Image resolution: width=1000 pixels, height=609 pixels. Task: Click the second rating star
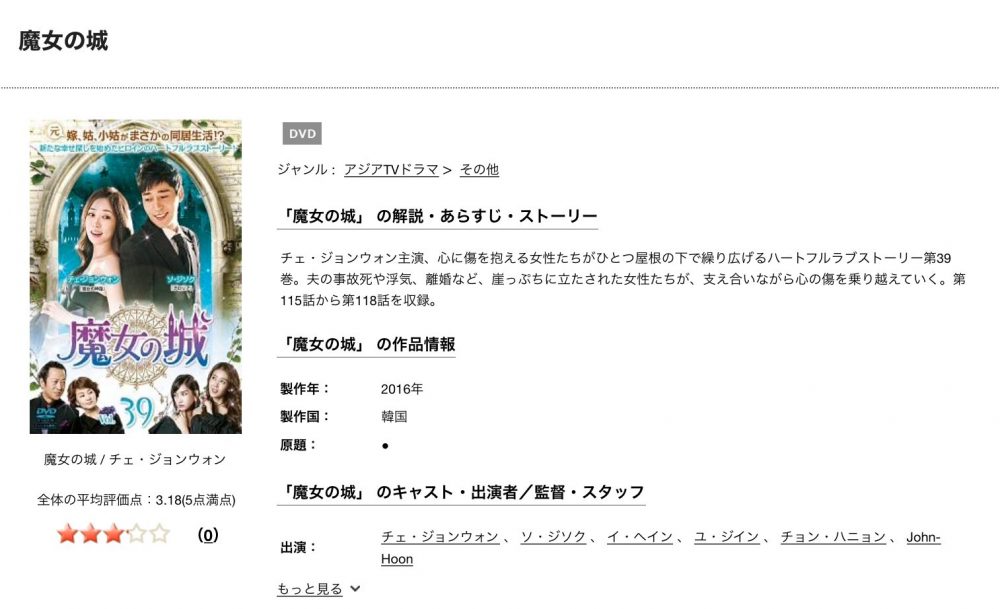click(x=91, y=534)
